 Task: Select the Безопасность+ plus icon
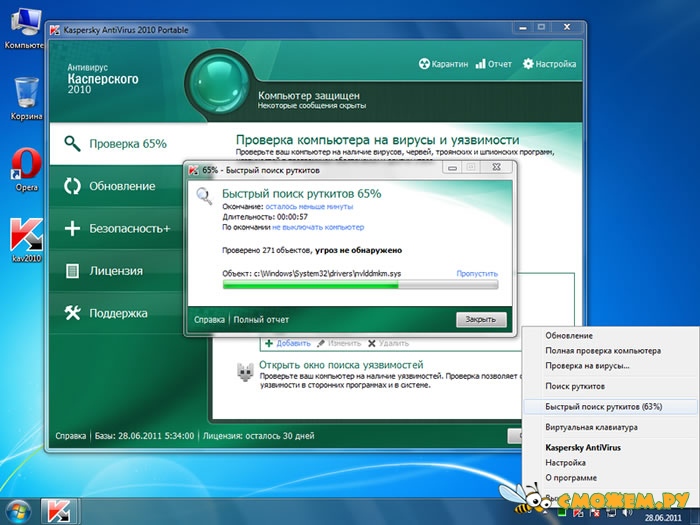click(x=72, y=229)
